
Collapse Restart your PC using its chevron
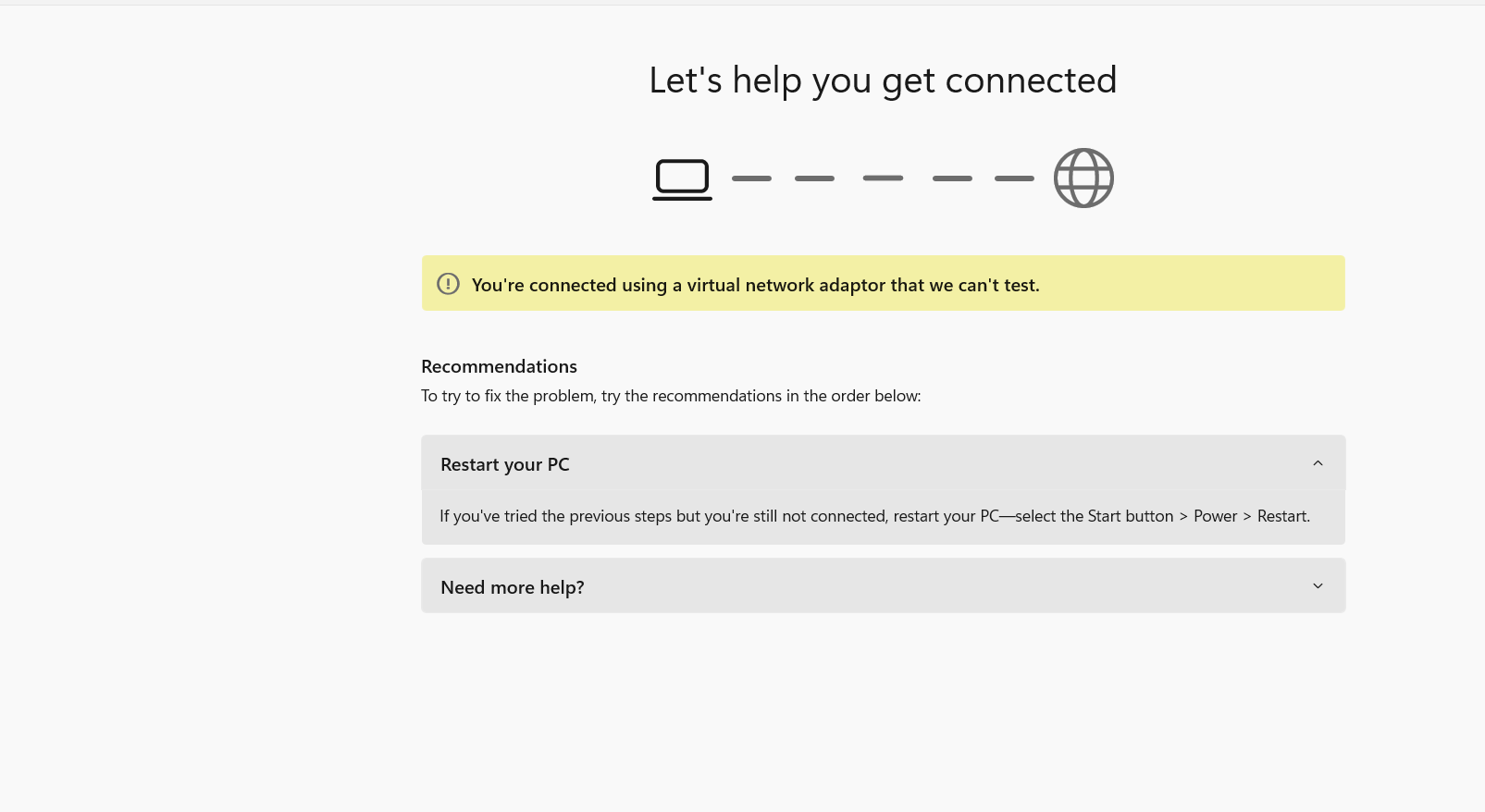click(1318, 463)
